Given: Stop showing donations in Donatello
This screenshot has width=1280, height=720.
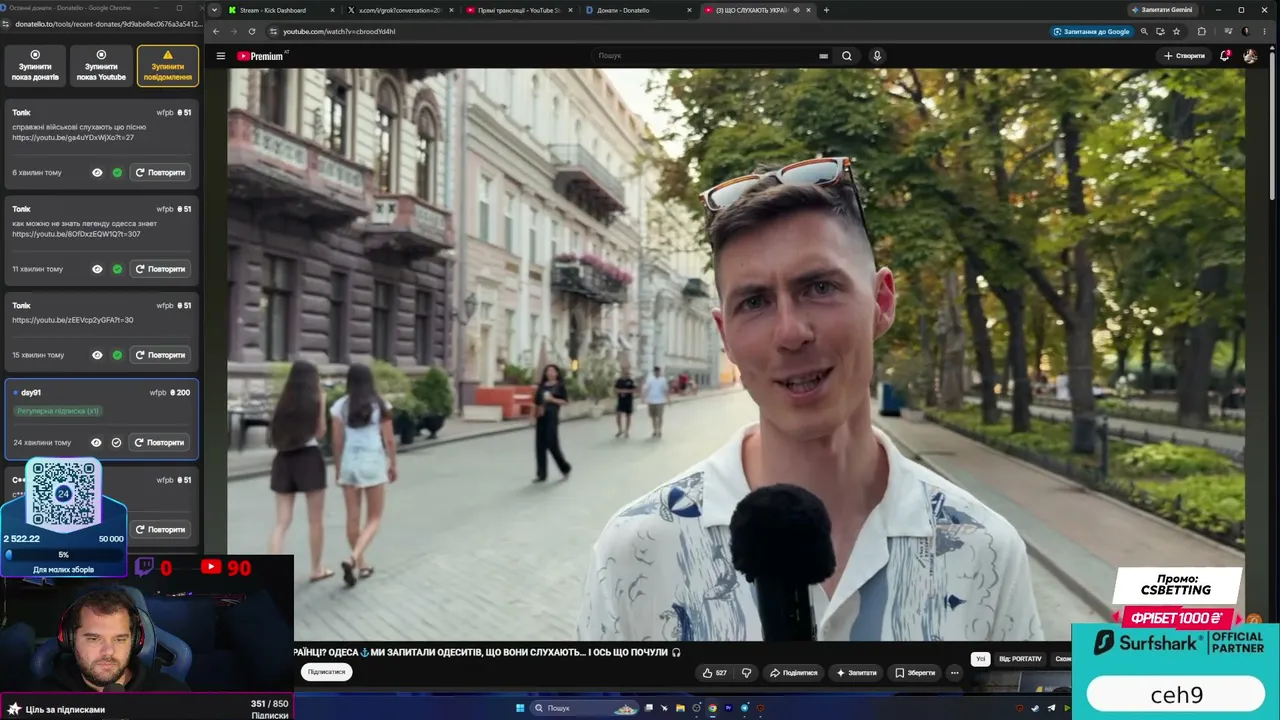Looking at the screenshot, I should coord(35,65).
